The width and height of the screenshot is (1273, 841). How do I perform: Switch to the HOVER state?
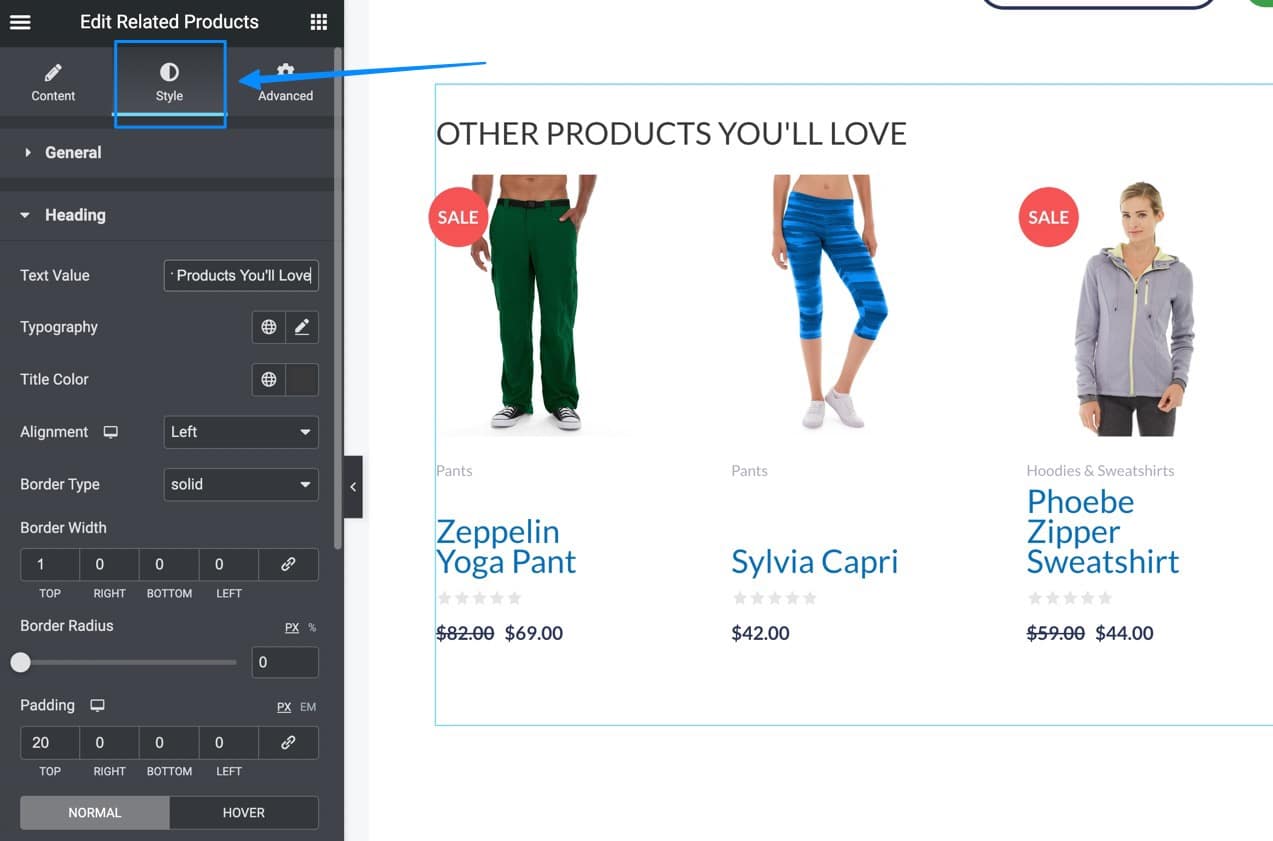pos(244,812)
